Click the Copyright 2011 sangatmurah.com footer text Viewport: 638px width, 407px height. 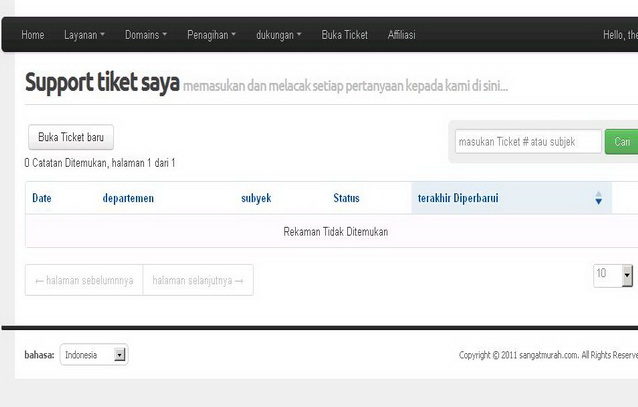[x=548, y=355]
